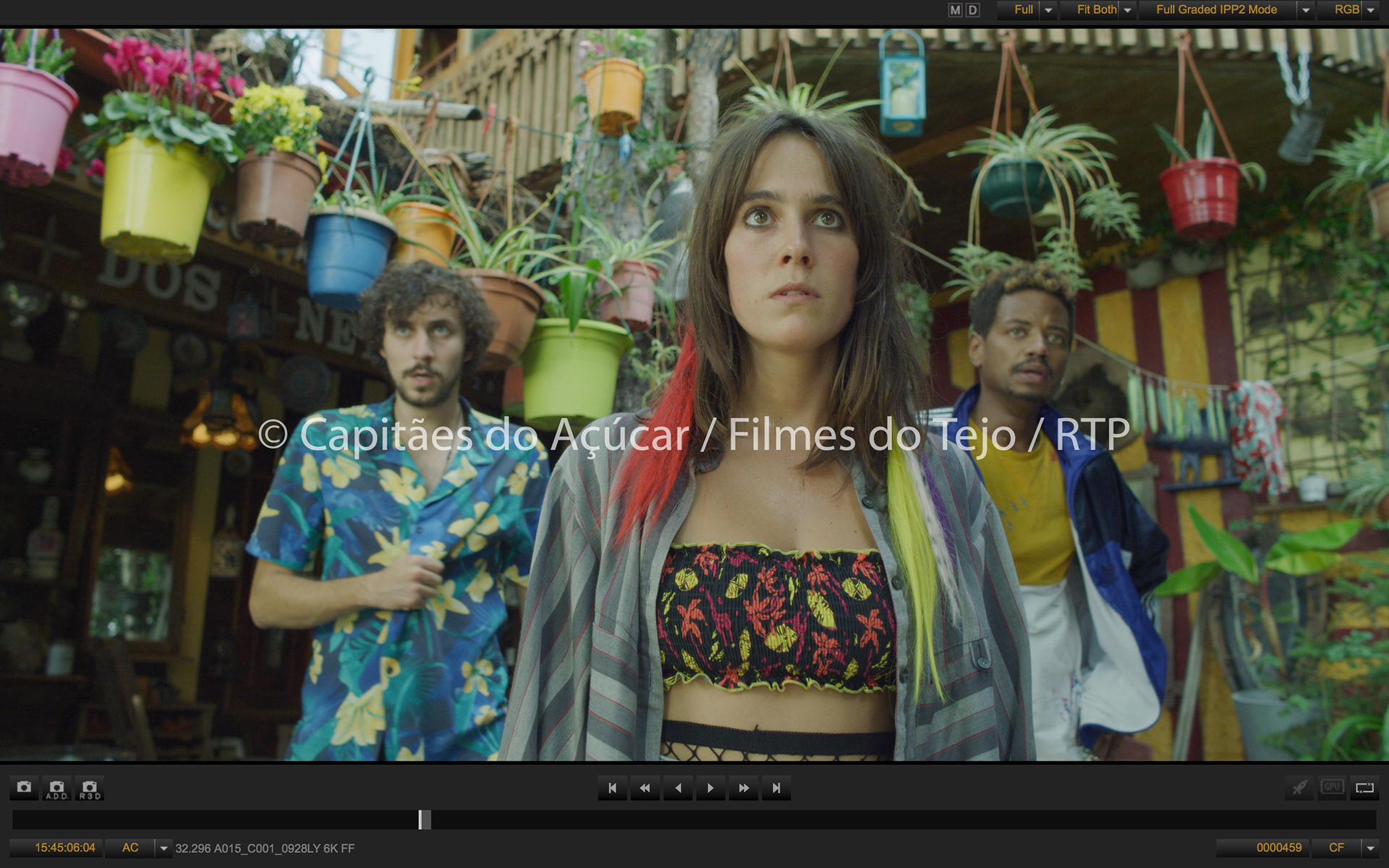Toggle the loop playback icon
1389x868 pixels.
(x=1364, y=787)
